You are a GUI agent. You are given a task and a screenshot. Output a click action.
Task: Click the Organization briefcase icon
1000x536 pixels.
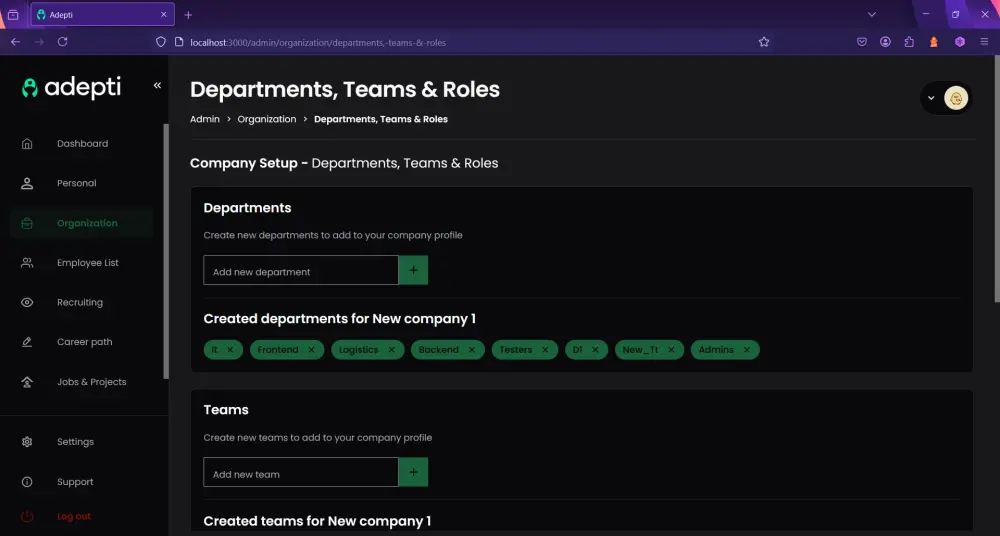(27, 223)
